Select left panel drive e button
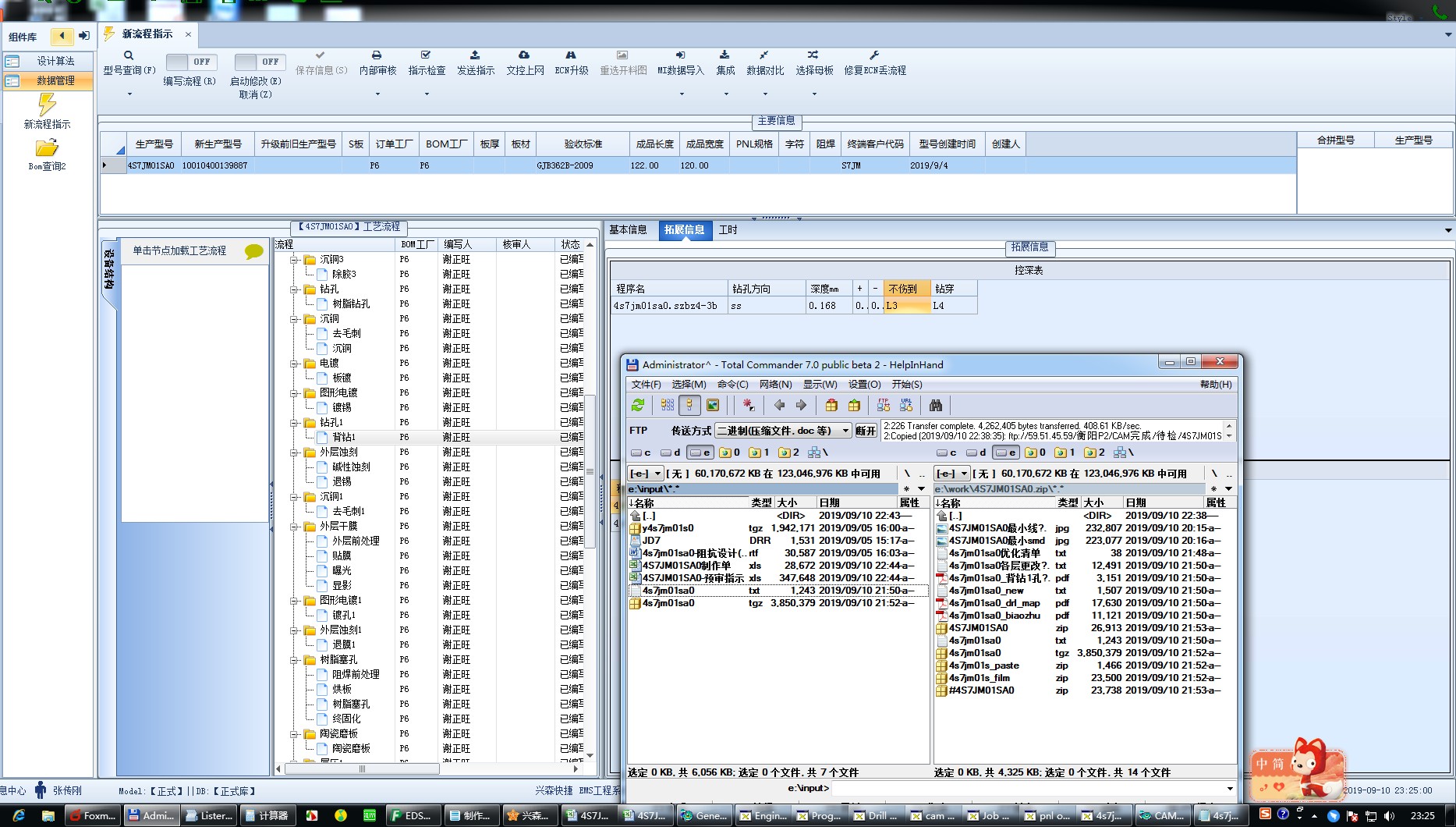The image size is (1456, 827). pyautogui.click(x=700, y=453)
